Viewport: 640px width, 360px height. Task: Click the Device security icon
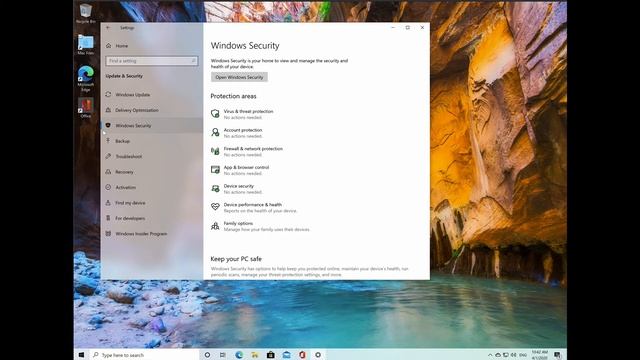[215, 189]
